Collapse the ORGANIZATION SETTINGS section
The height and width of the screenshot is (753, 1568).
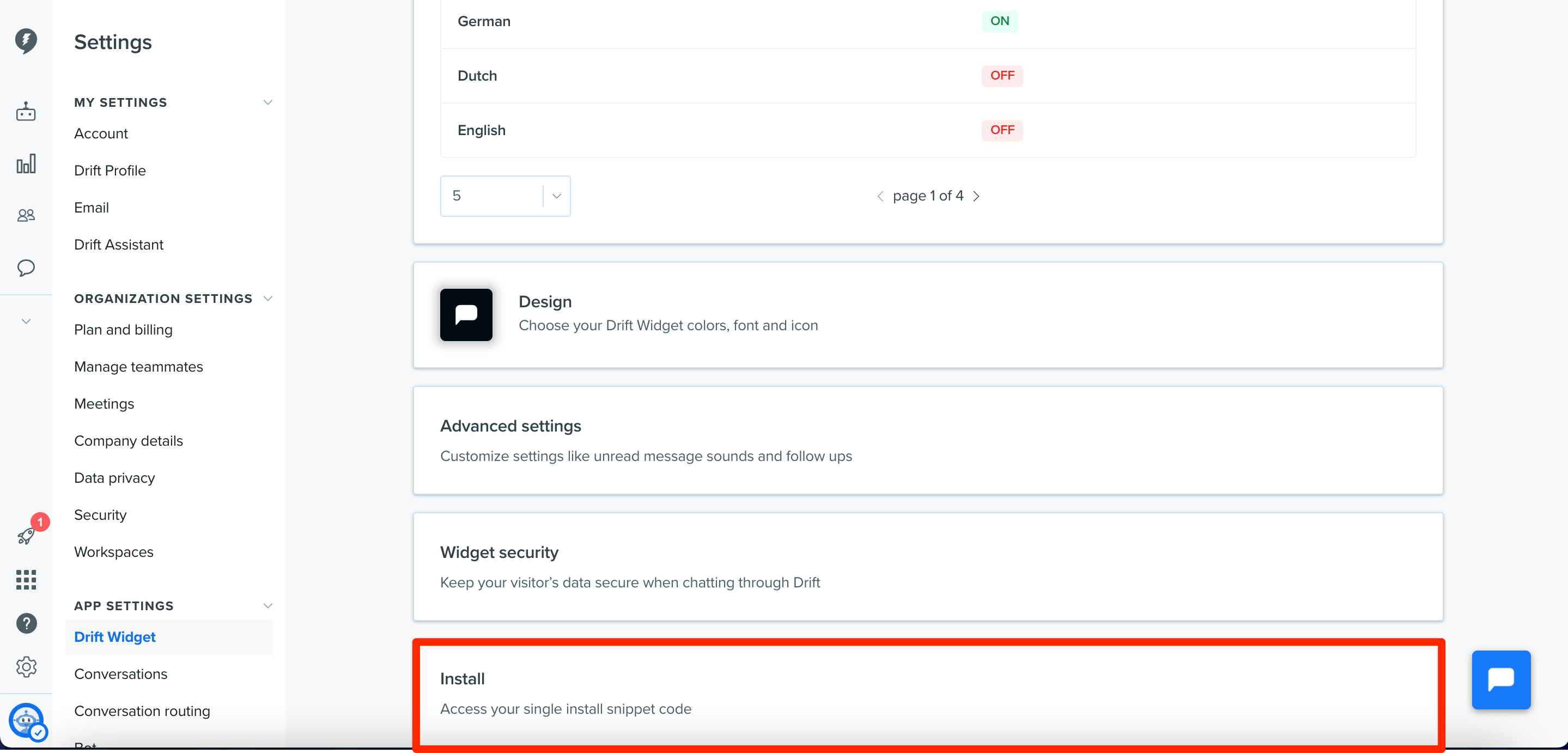[268, 298]
